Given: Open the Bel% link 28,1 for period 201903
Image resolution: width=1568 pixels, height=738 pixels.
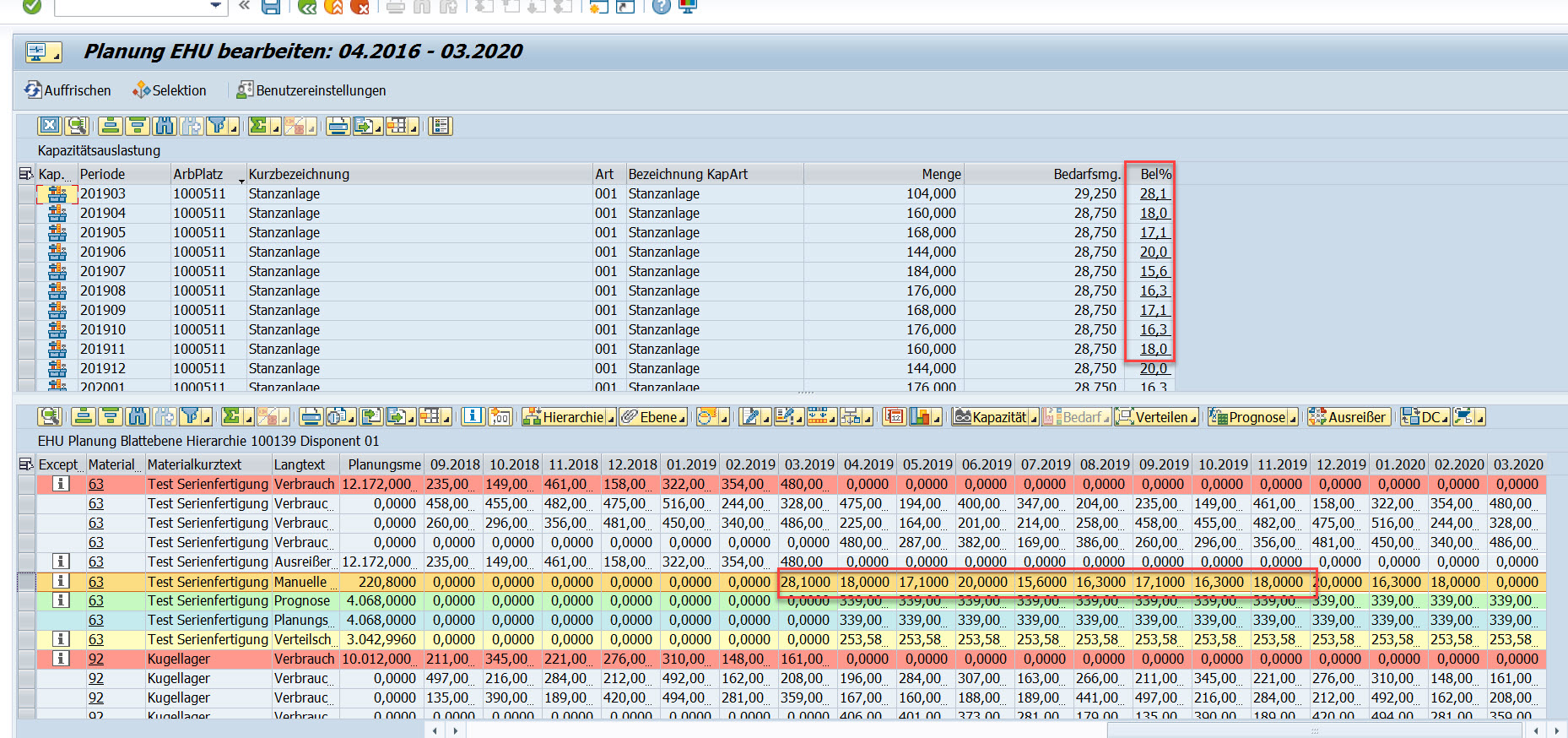Looking at the screenshot, I should tap(1153, 193).
